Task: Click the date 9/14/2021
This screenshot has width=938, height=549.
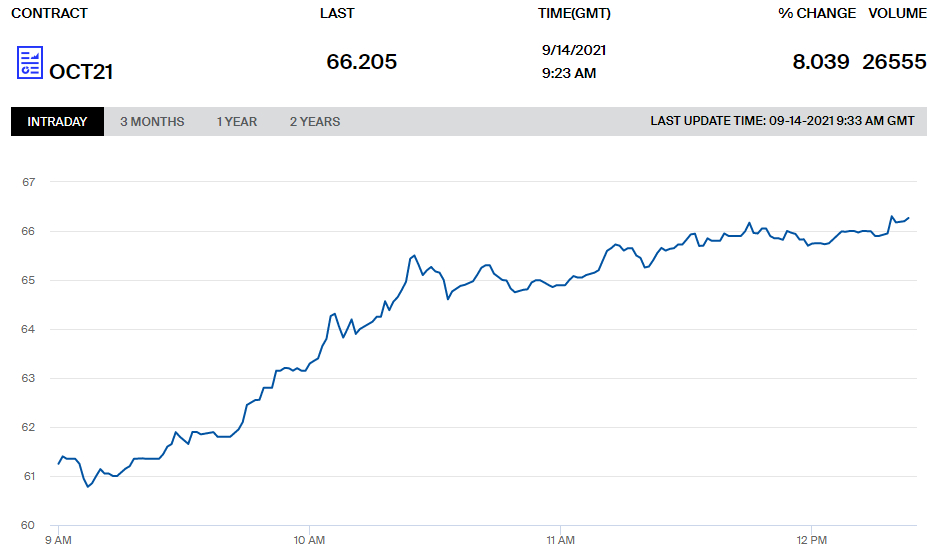Action: click(574, 50)
